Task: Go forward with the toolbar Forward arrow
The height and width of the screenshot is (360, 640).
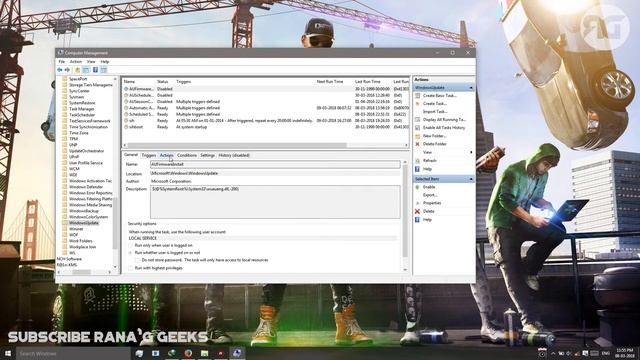Action: coord(67,70)
